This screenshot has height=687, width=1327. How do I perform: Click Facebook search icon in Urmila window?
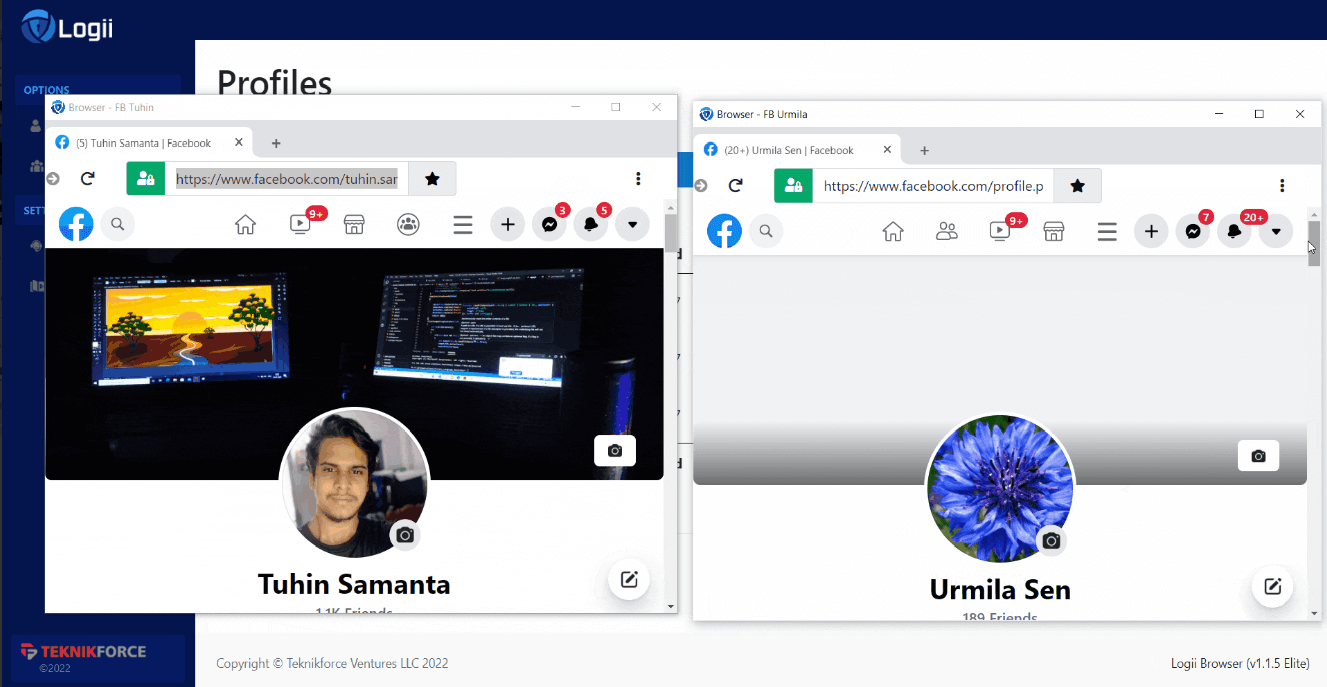pos(766,232)
